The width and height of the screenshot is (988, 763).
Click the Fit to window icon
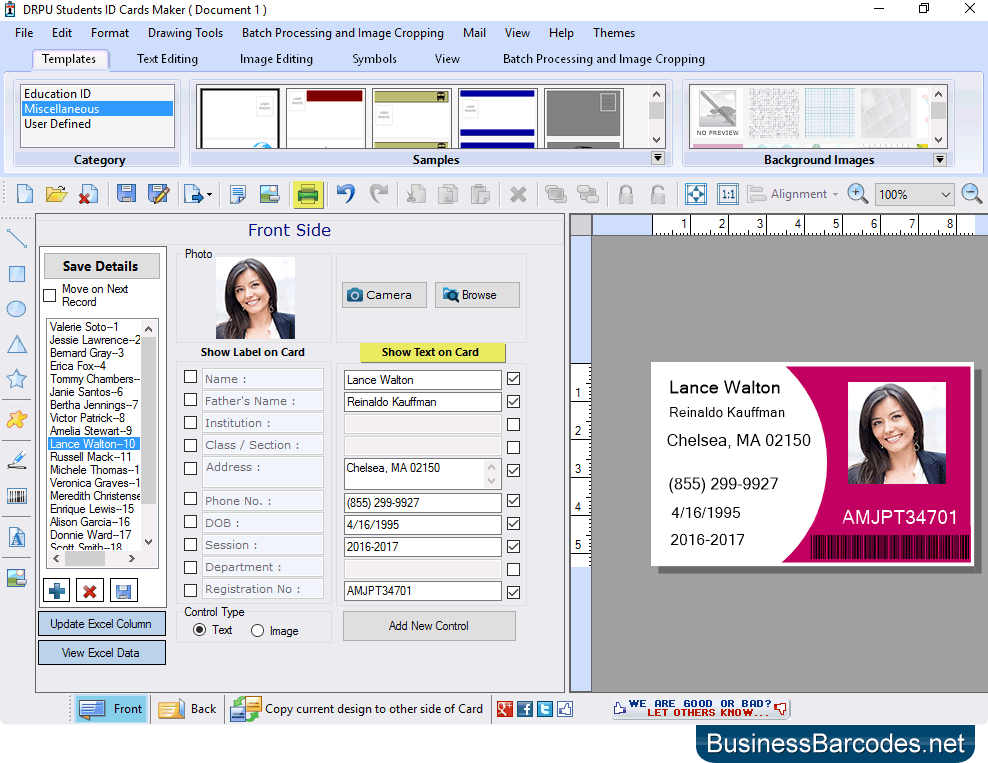point(696,194)
